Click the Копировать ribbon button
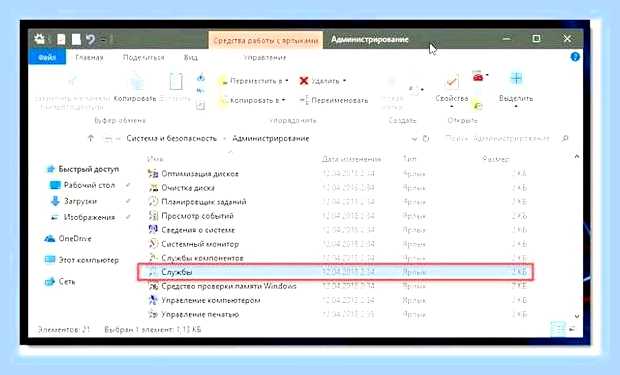The image size is (620, 375). tap(136, 87)
